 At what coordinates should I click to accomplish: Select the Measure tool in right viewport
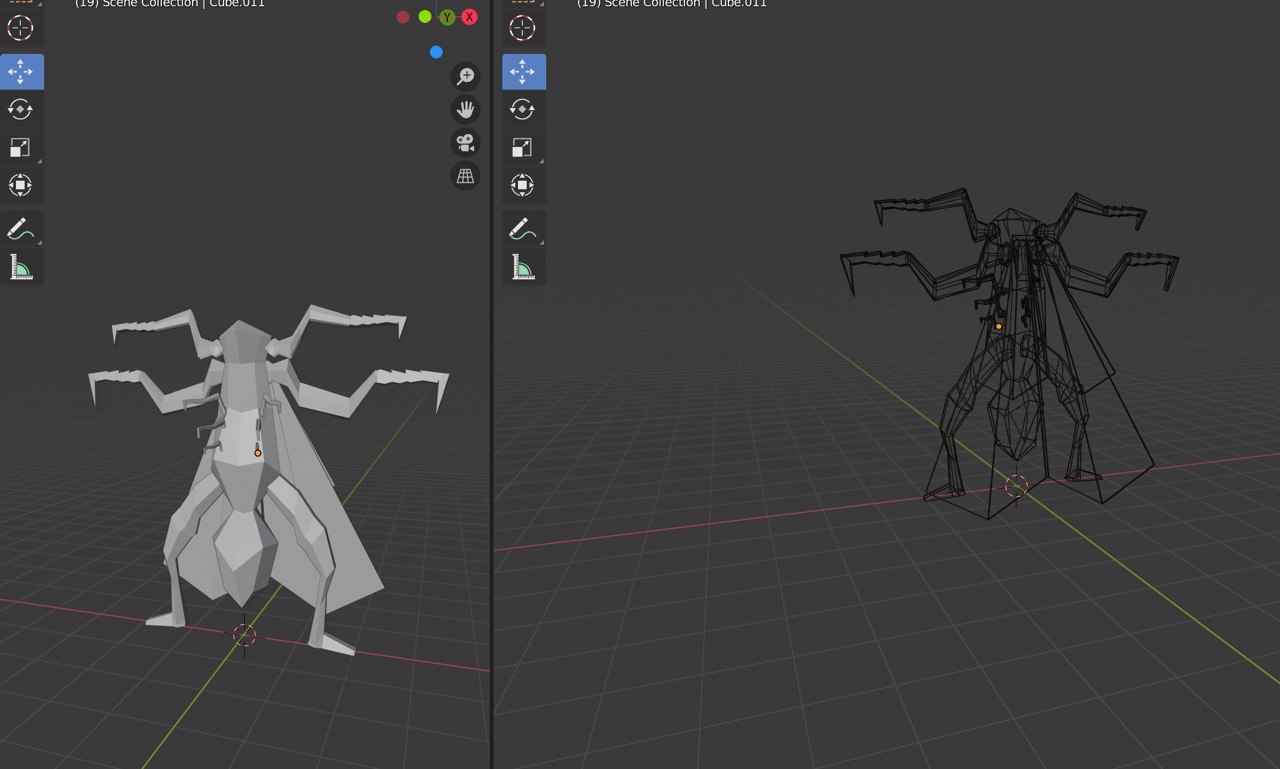pos(523,266)
